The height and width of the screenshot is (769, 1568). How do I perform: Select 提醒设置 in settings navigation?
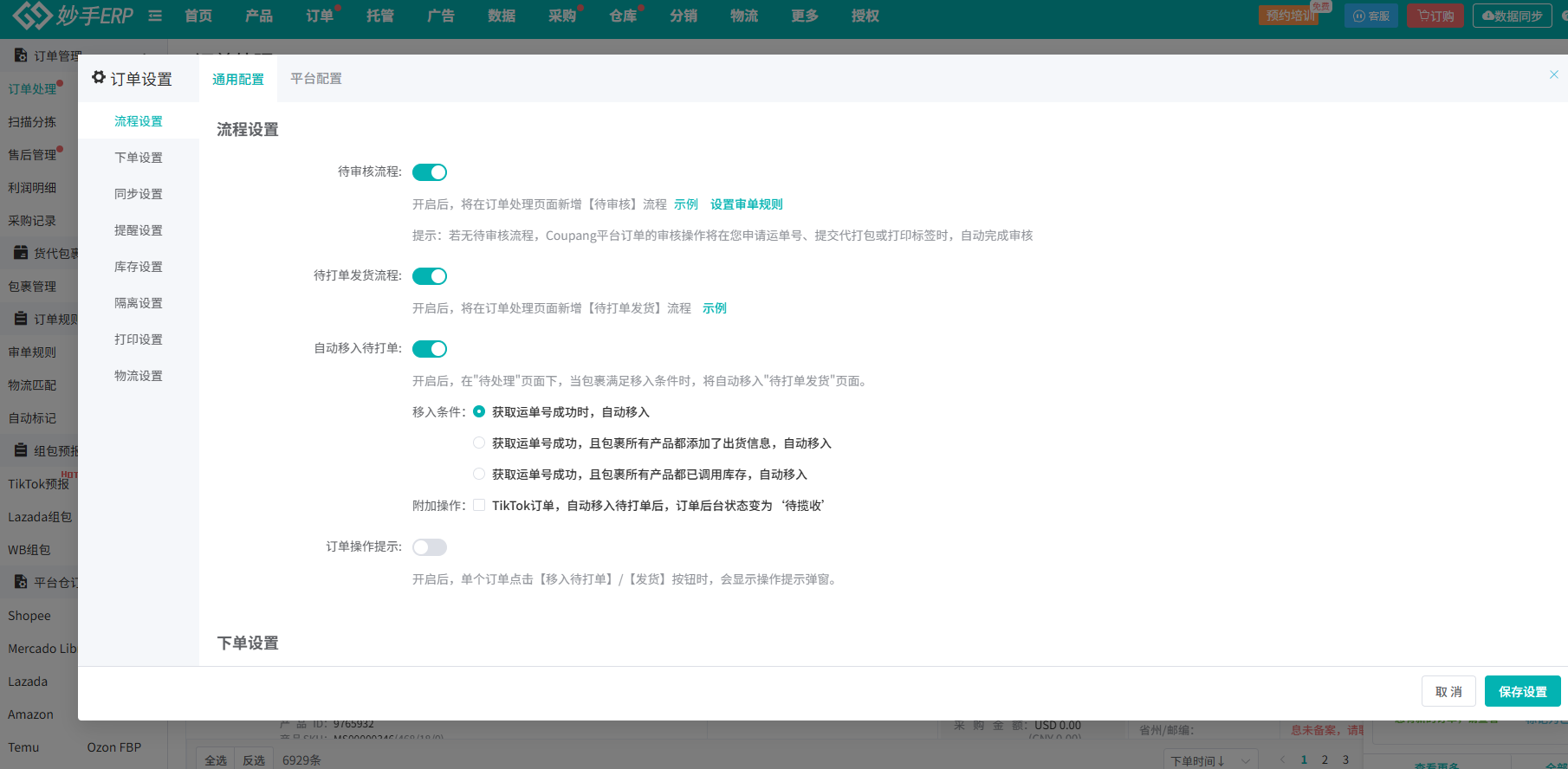pyautogui.click(x=139, y=230)
